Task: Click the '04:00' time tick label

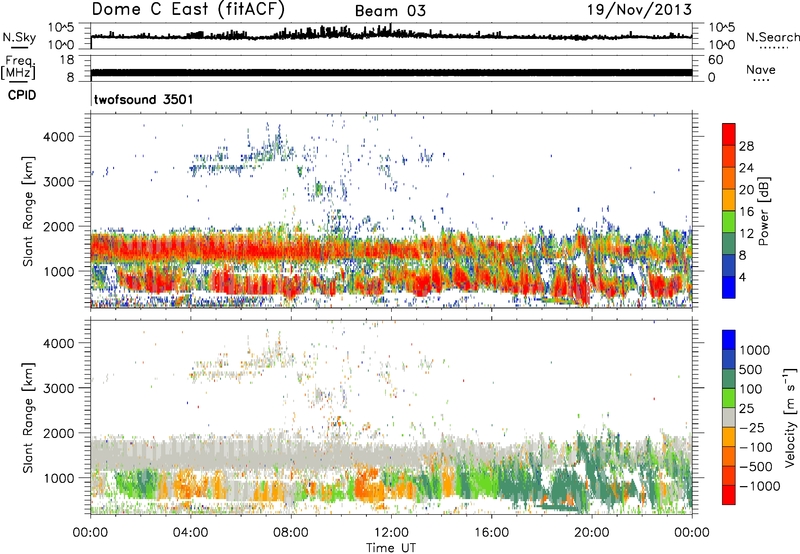Action: [x=190, y=533]
